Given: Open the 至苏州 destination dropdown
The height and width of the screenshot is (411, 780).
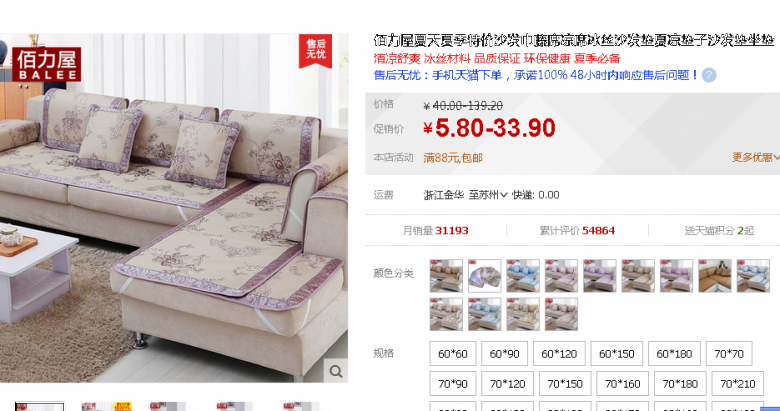Looking at the screenshot, I should click(488, 195).
